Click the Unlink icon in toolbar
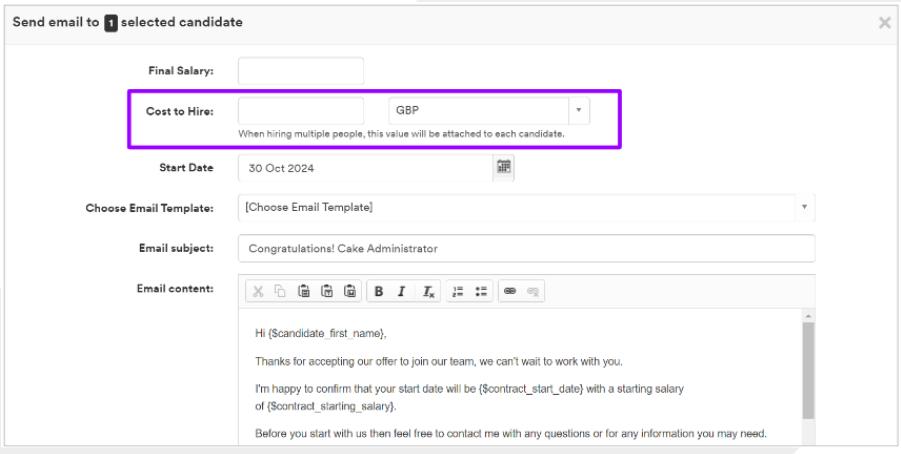 tap(533, 291)
